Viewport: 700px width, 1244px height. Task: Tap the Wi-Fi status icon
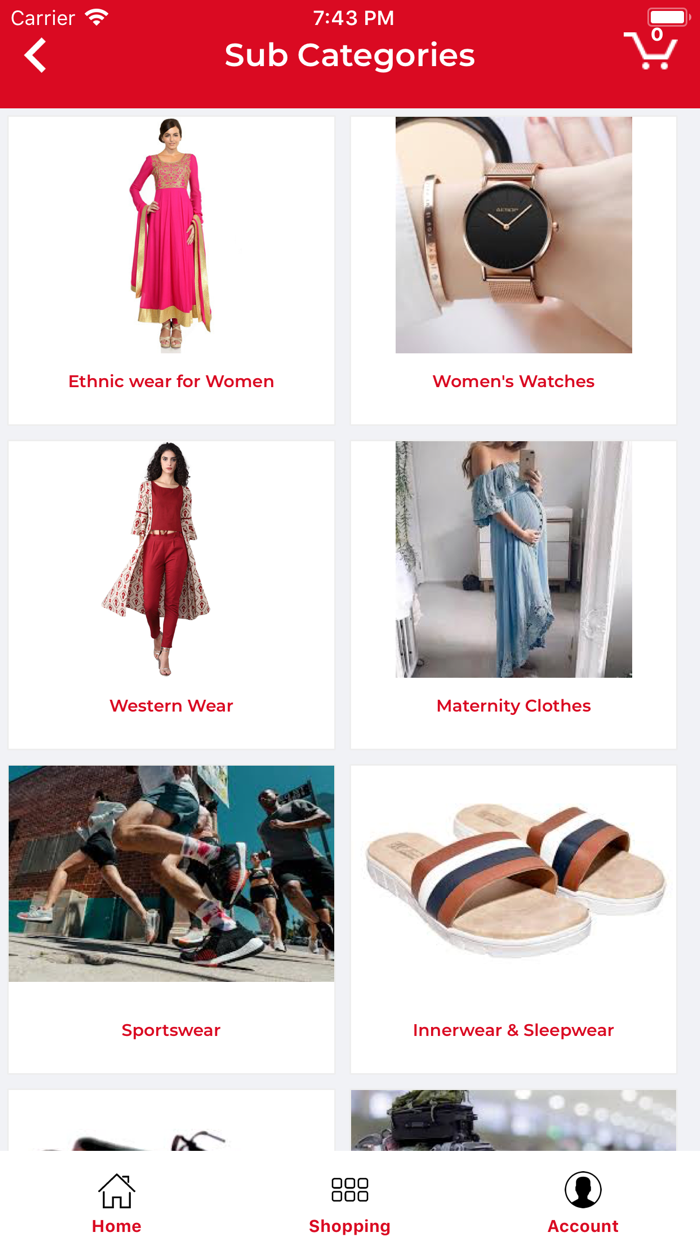point(97,18)
